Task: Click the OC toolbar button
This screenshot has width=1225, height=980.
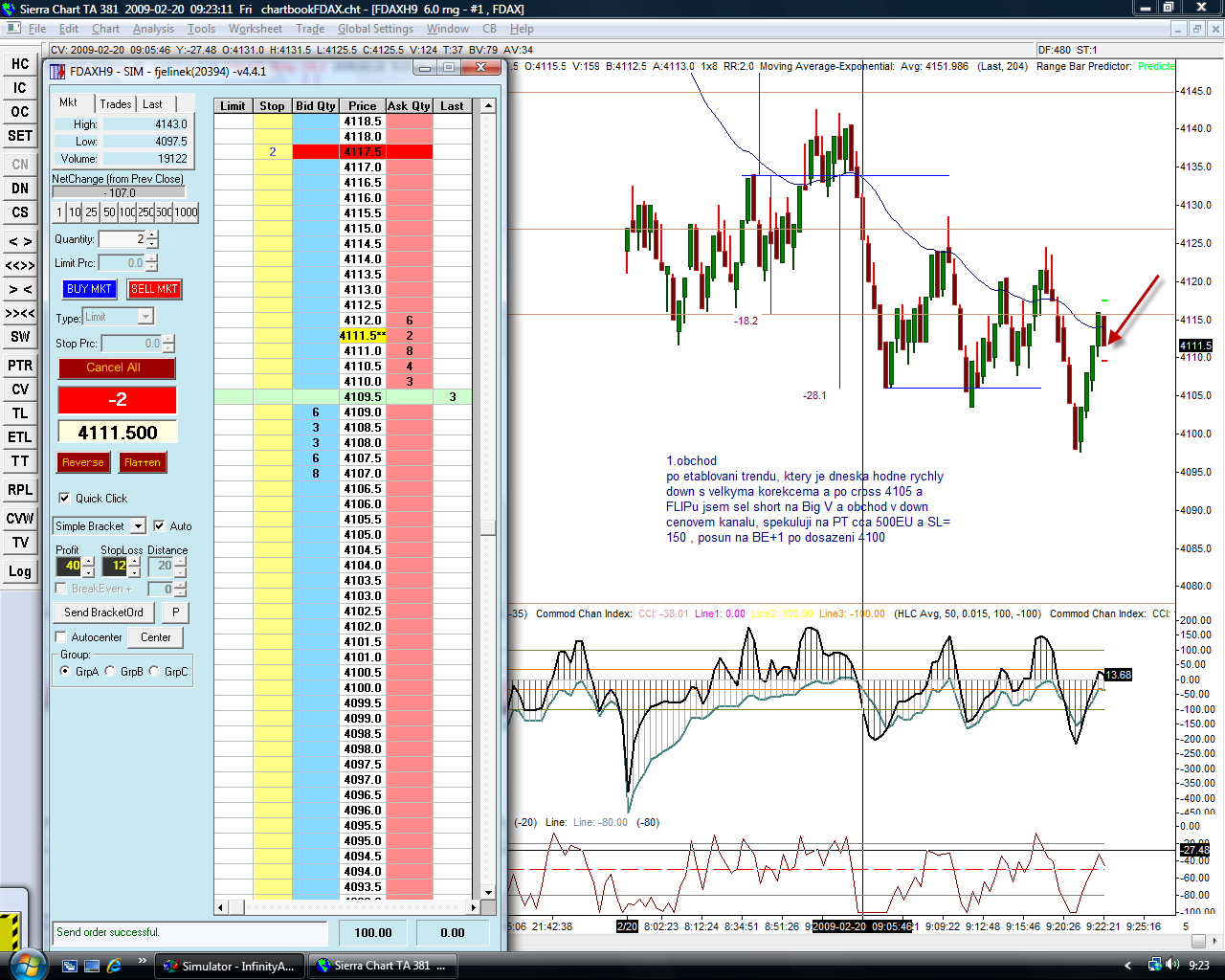Action: coord(20,112)
